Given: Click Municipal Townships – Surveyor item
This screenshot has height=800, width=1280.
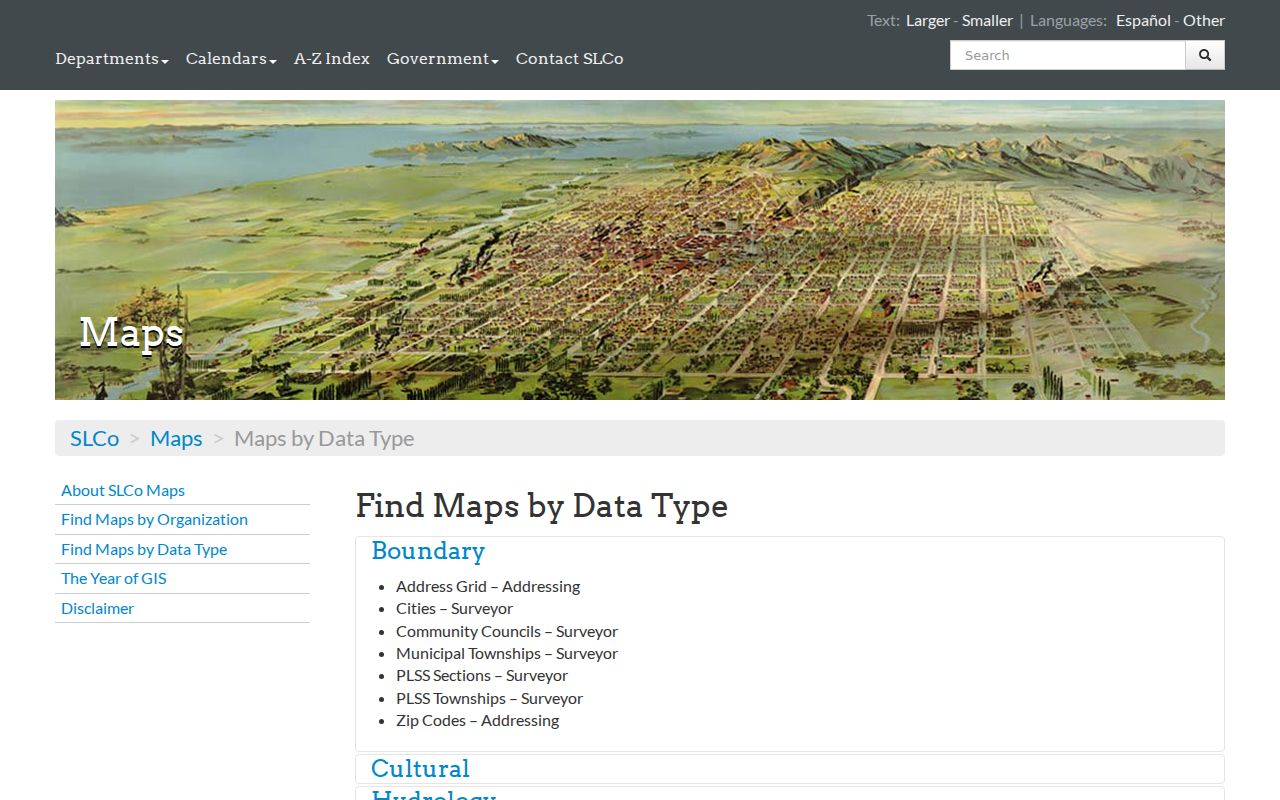Looking at the screenshot, I should [x=507, y=653].
